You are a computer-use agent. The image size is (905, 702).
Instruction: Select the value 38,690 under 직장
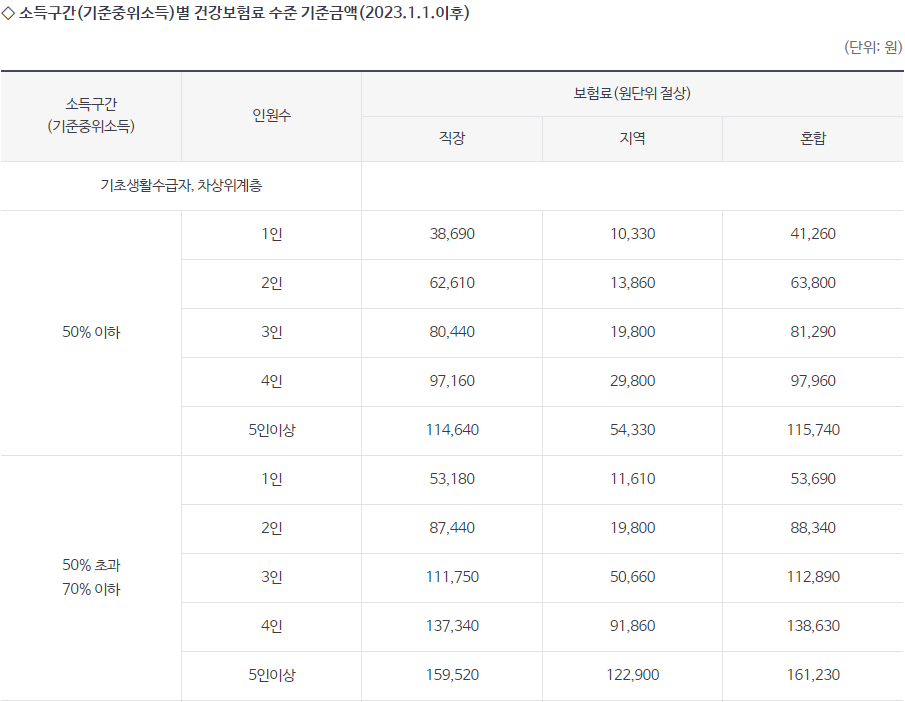[x=450, y=234]
